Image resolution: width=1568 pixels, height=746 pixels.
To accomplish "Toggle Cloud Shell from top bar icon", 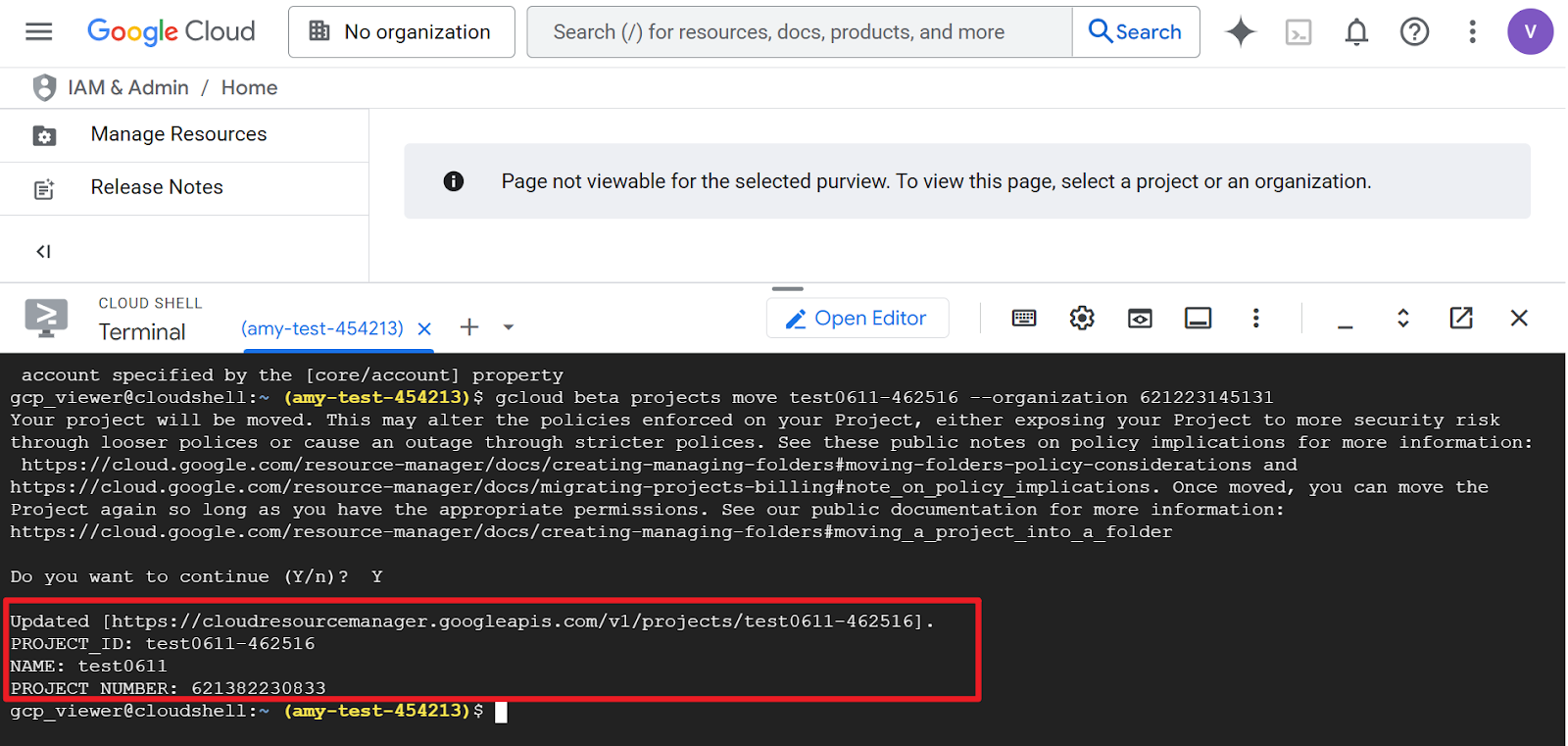I will 1298,32.
